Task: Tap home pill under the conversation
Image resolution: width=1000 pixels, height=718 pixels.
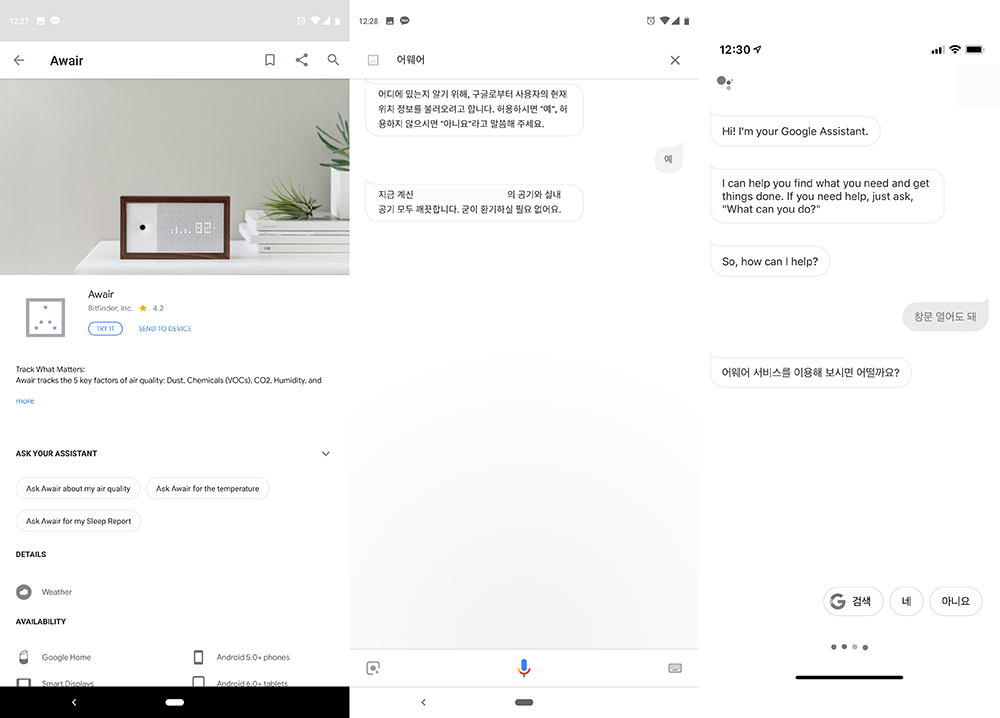Action: coord(524,702)
